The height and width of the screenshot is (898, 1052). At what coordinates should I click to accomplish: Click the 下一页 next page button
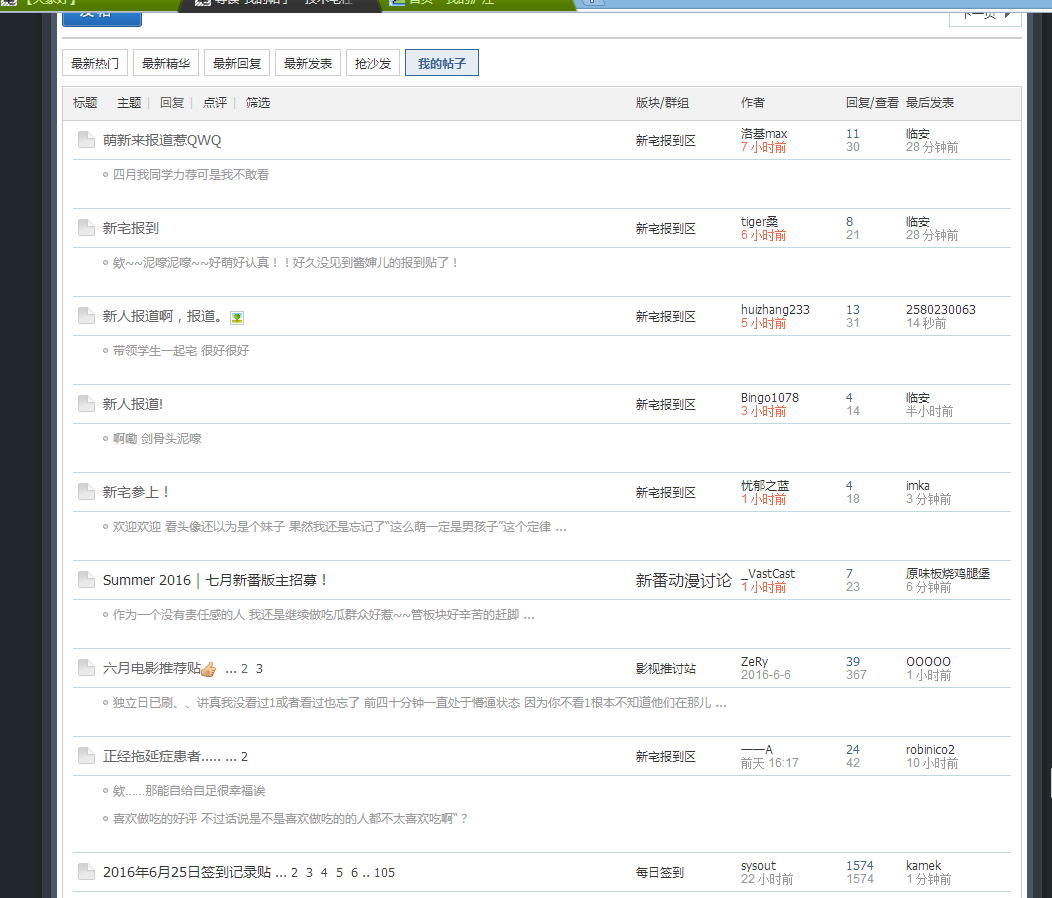[x=984, y=14]
